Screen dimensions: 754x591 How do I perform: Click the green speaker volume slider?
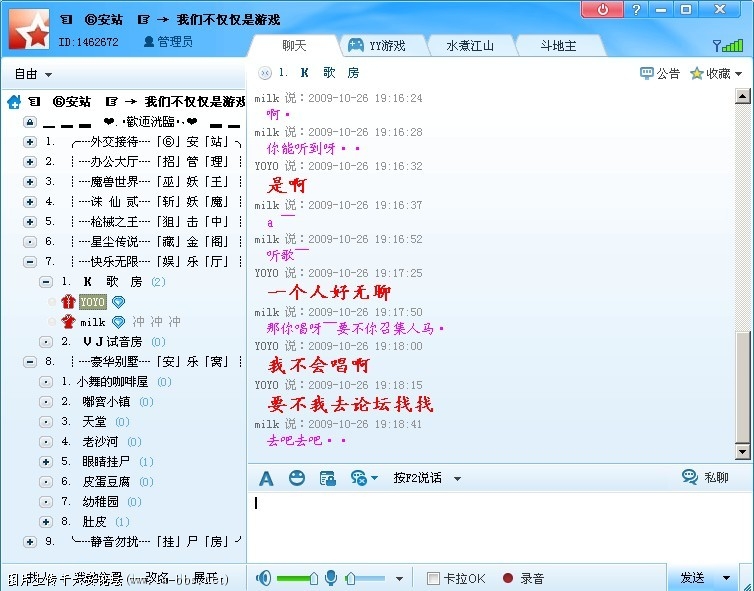click(x=296, y=578)
